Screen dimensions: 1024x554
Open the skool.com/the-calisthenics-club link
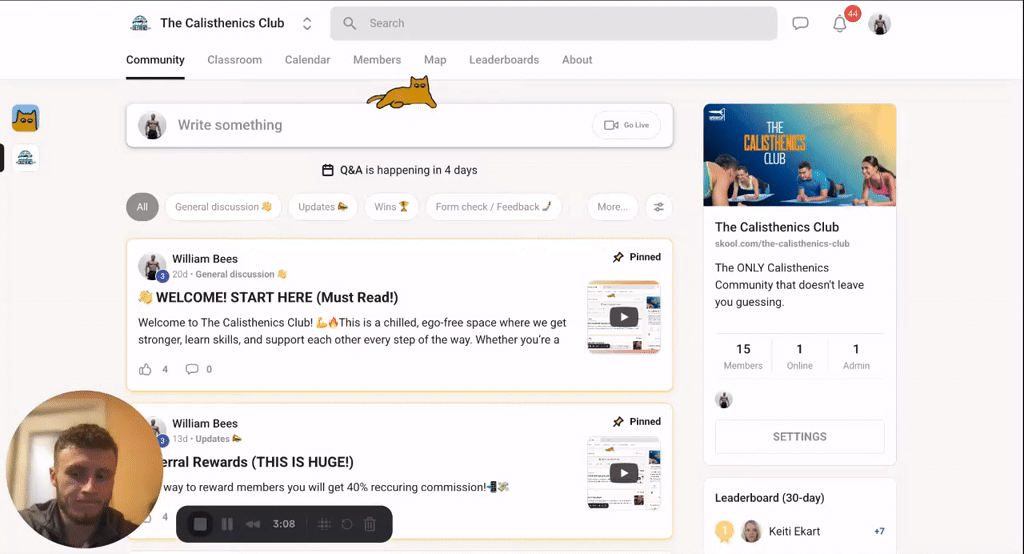coord(782,244)
